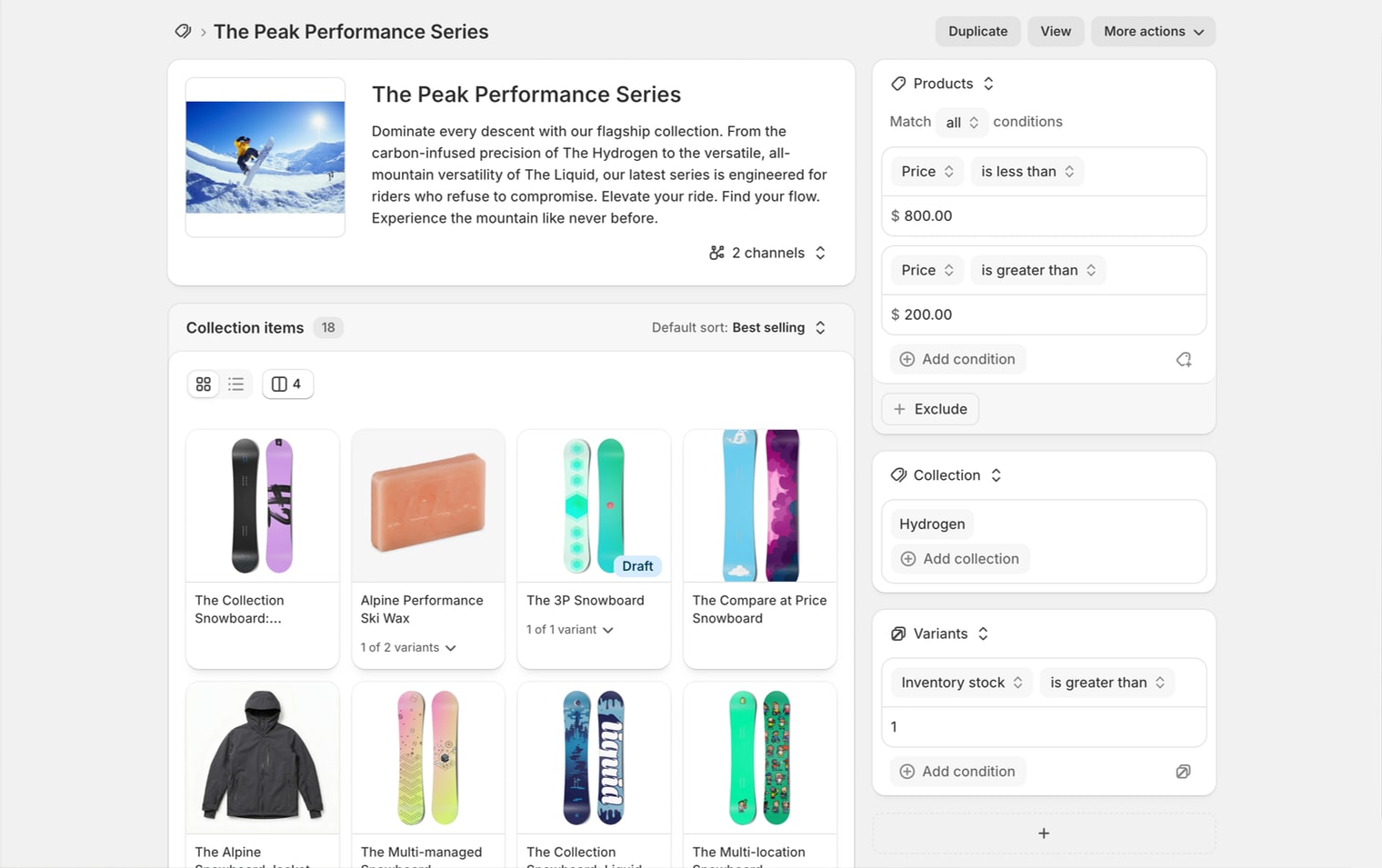Click the View button
This screenshot has width=1382, height=868.
click(1056, 31)
